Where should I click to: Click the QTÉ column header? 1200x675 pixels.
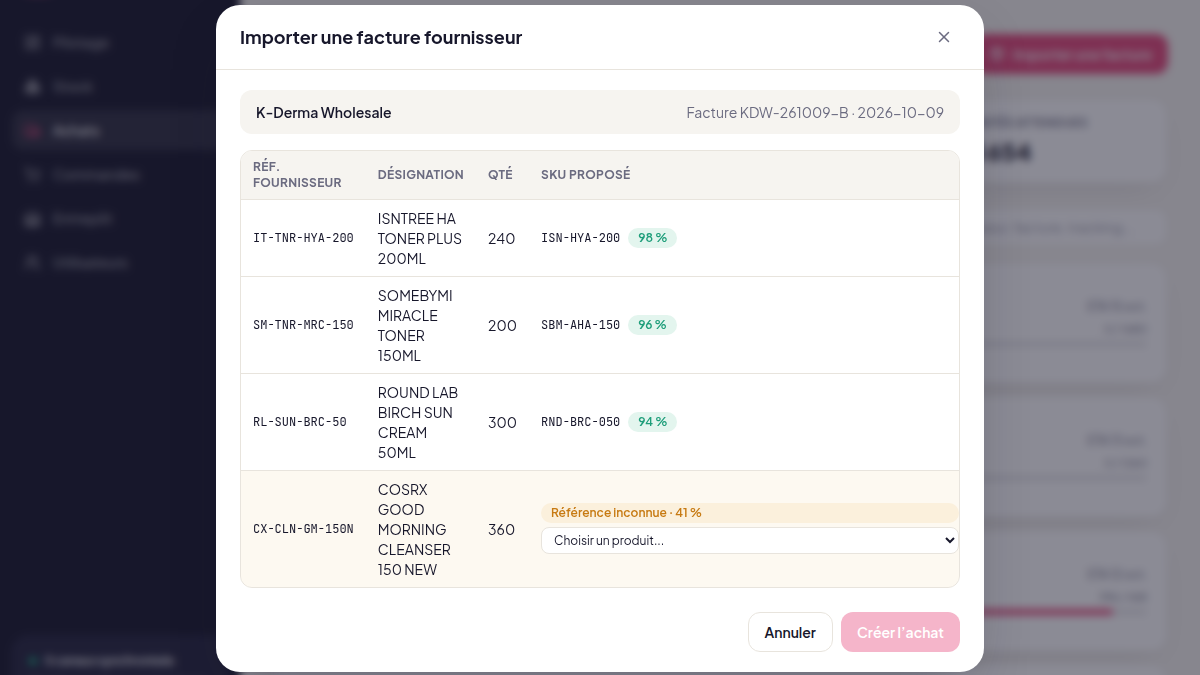point(500,174)
